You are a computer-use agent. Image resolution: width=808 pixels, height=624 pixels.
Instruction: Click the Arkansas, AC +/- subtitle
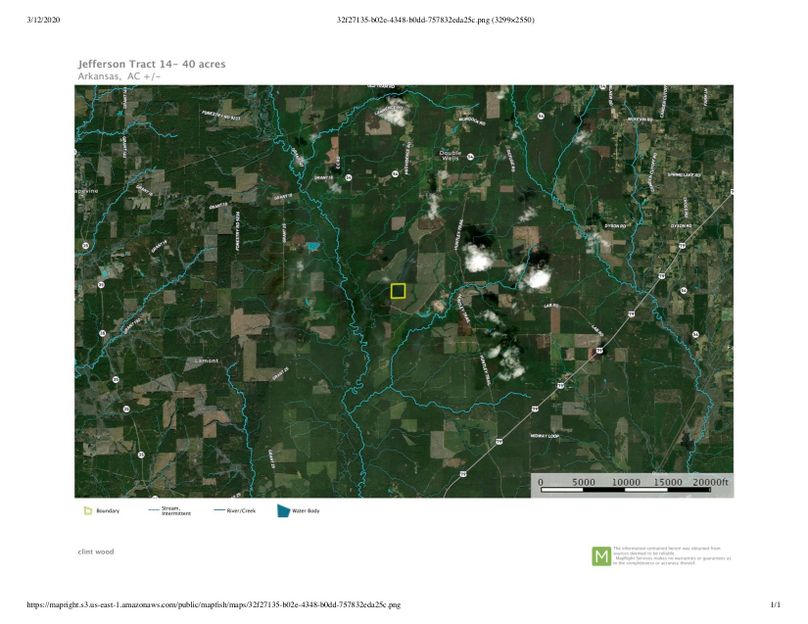(x=119, y=76)
